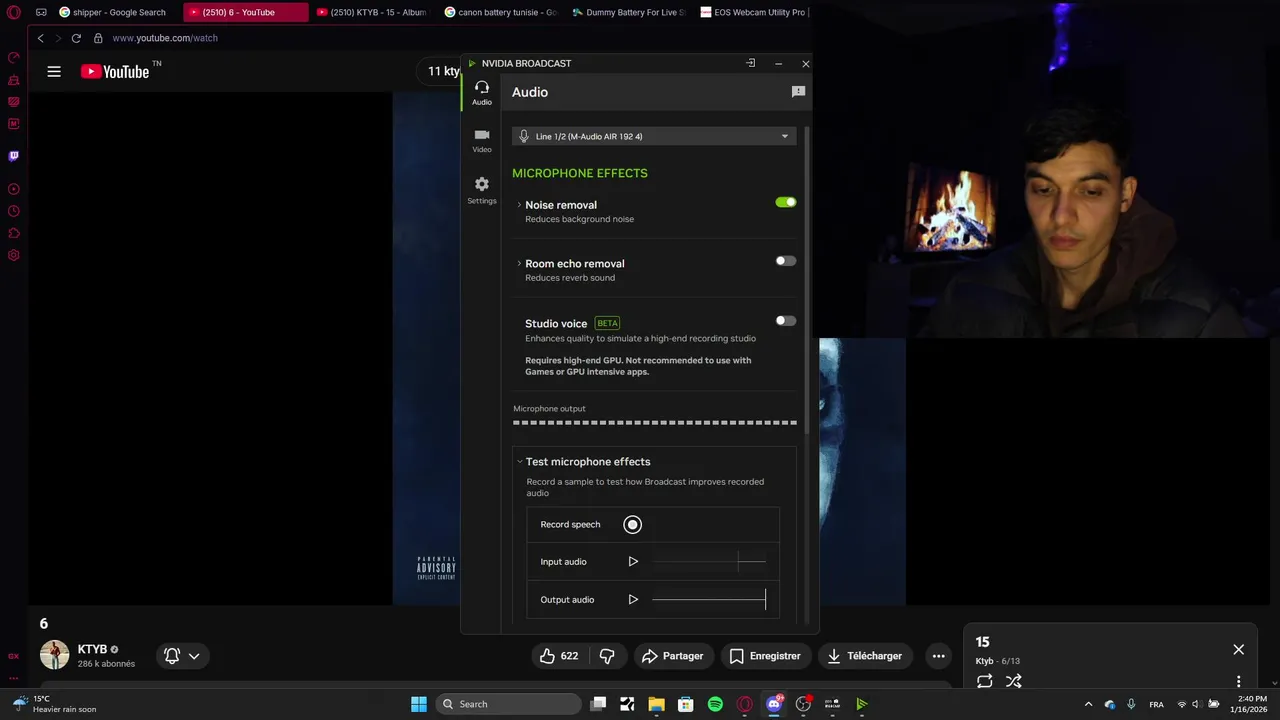Open the weather widget 15°C
This screenshot has width=1280, height=720.
click(55, 704)
